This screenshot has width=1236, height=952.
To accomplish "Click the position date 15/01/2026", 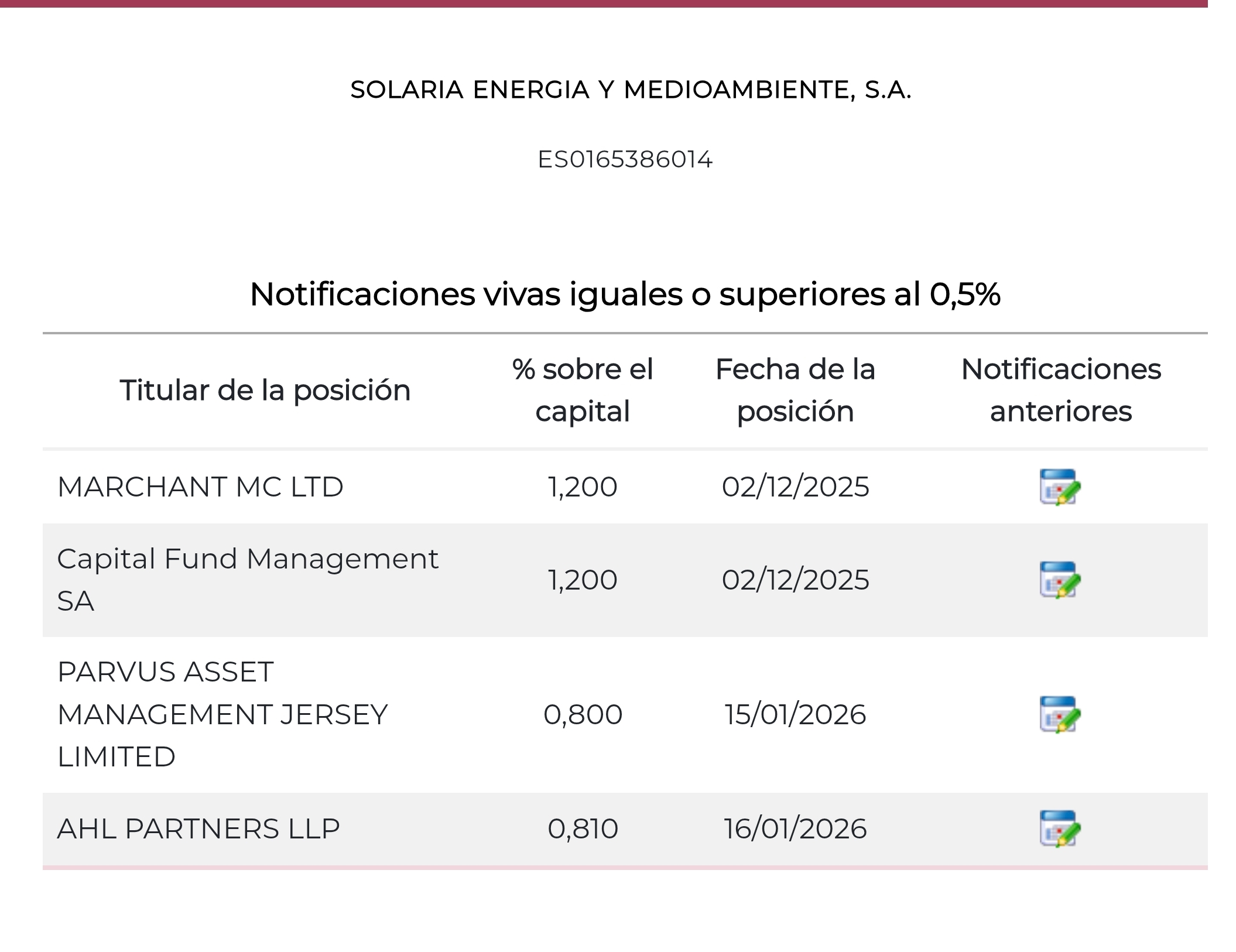I will 795,715.
